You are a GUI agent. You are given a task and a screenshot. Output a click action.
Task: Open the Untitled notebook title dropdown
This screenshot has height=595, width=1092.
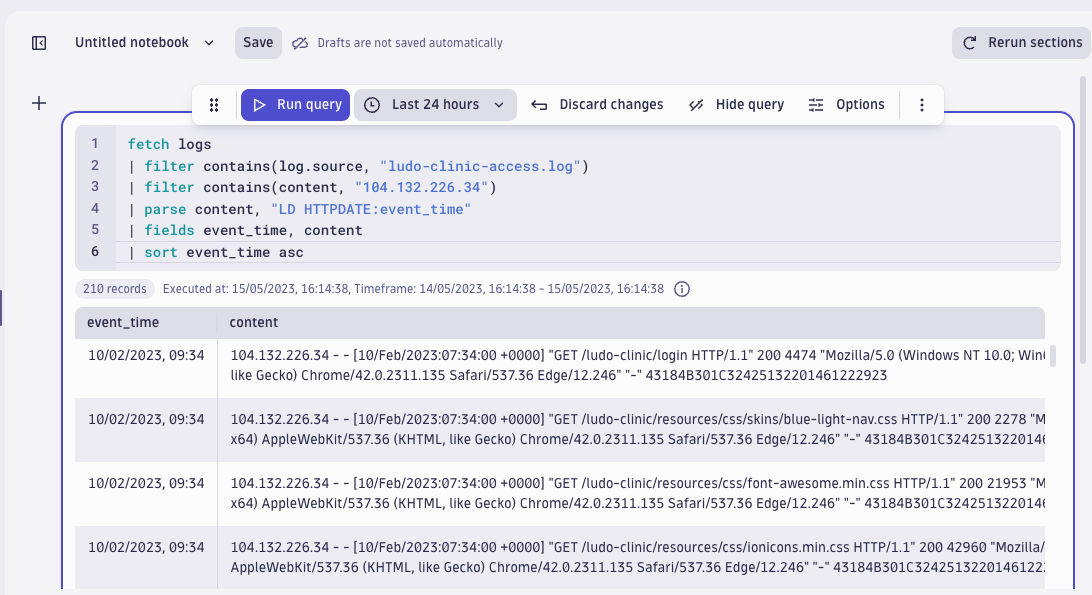tap(207, 42)
